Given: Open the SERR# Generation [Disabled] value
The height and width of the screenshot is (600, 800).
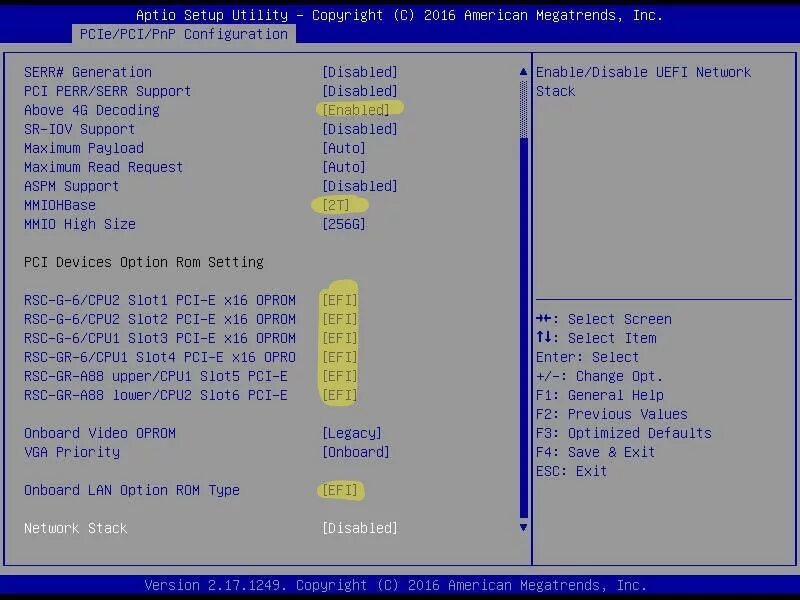Looking at the screenshot, I should (x=360, y=72).
